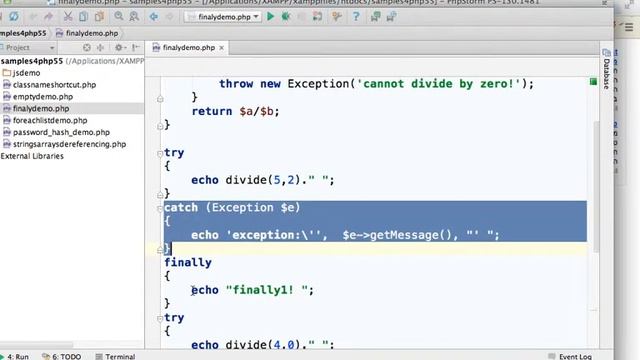This screenshot has width=640, height=360.
Task: Click the Forward navigation arrow
Action: click(x=169, y=17)
